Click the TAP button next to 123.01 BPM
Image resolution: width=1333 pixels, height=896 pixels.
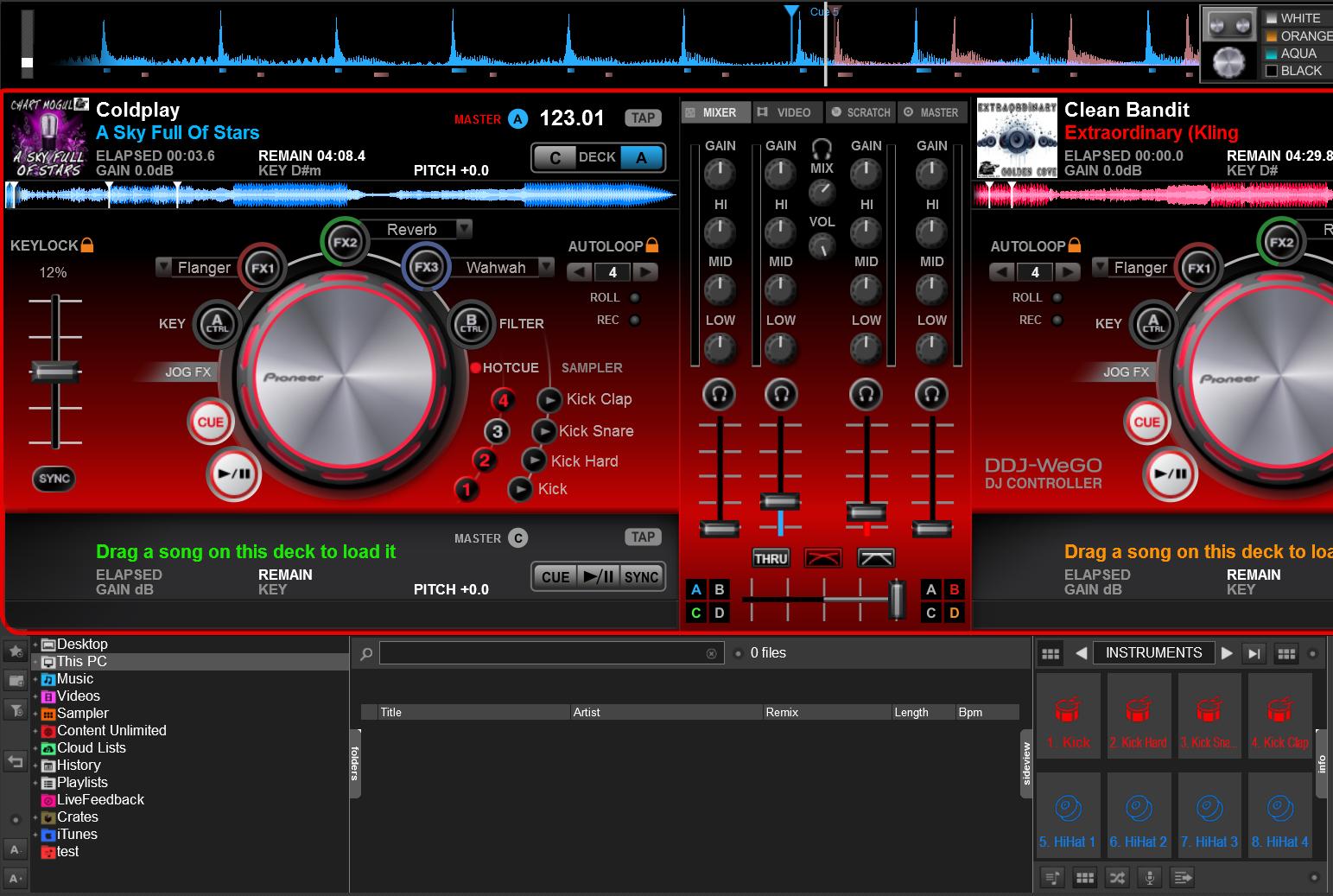tap(643, 118)
